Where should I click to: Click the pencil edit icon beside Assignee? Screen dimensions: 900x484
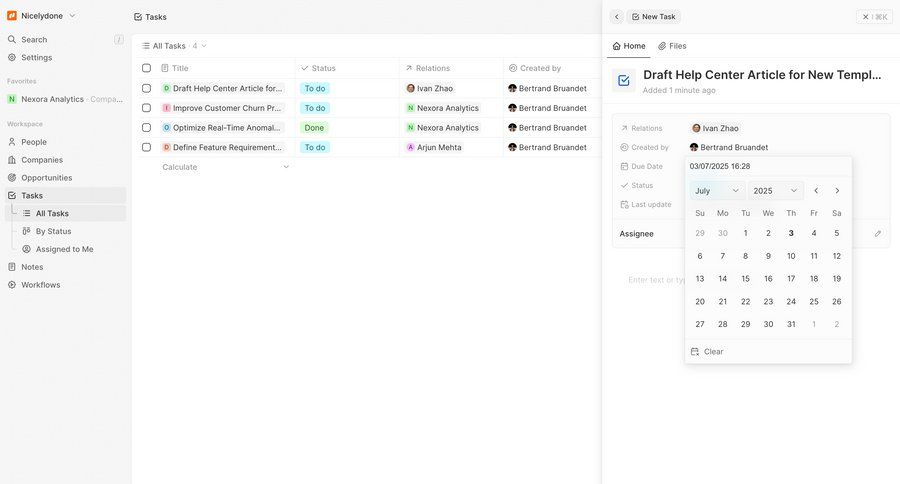pyautogui.click(x=878, y=234)
